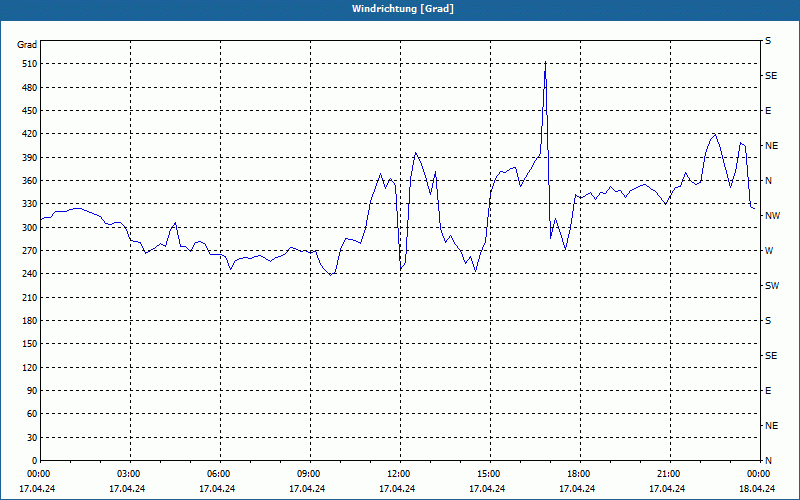The height and width of the screenshot is (500, 800).
Task: Click the 330 degree axis label
Action: [x=30, y=204]
